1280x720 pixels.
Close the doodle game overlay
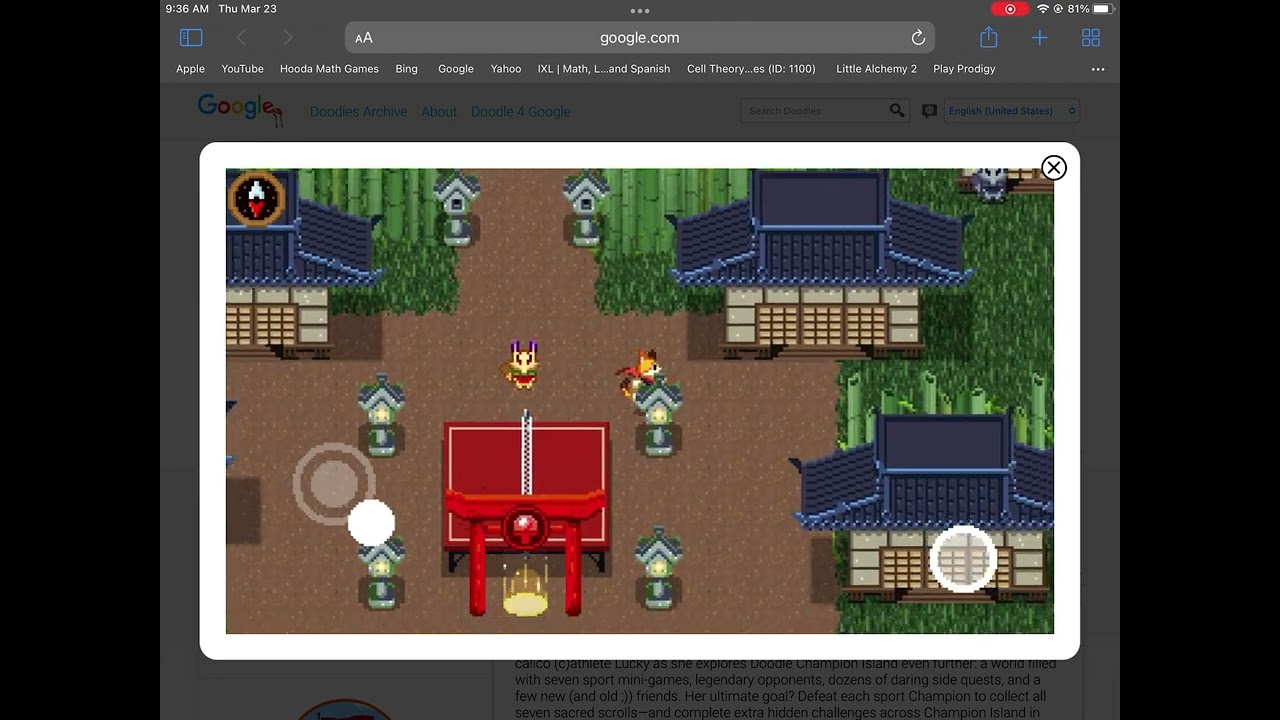[1053, 167]
